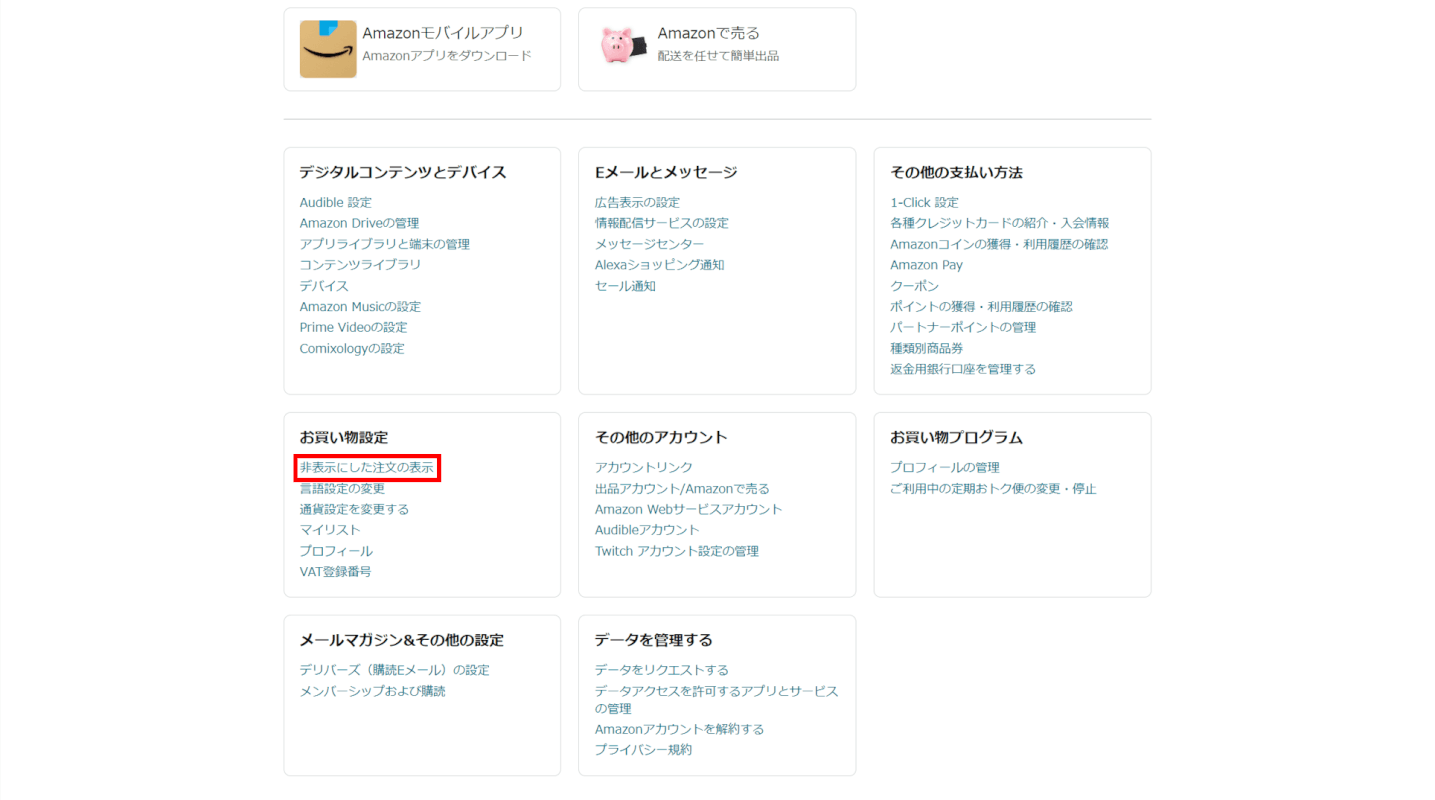Open Audibleアカウント link
Screen dimensions: 1435x800
point(647,530)
